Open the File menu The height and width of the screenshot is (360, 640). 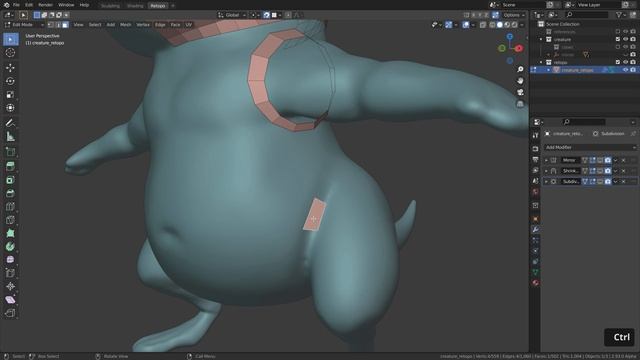click(16, 5)
